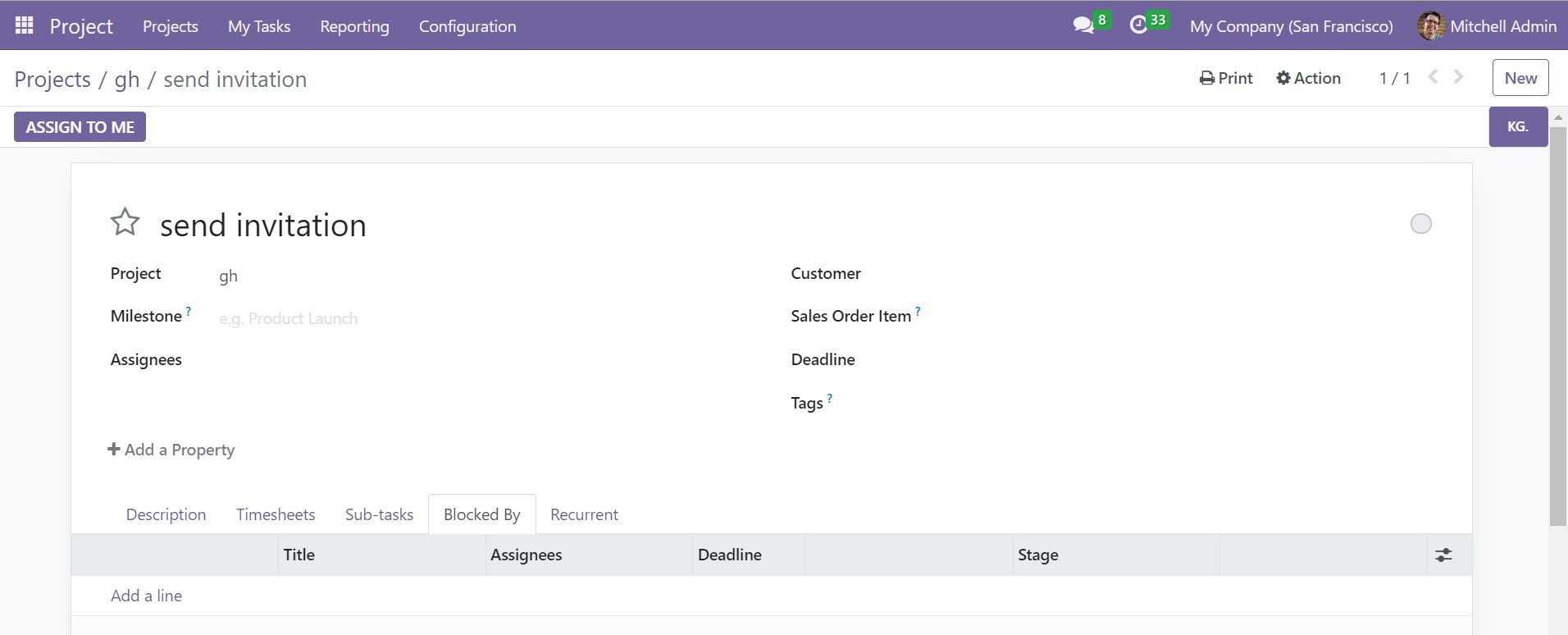Click the previous record arrow
Image resolution: width=1568 pixels, height=635 pixels.
click(x=1433, y=77)
